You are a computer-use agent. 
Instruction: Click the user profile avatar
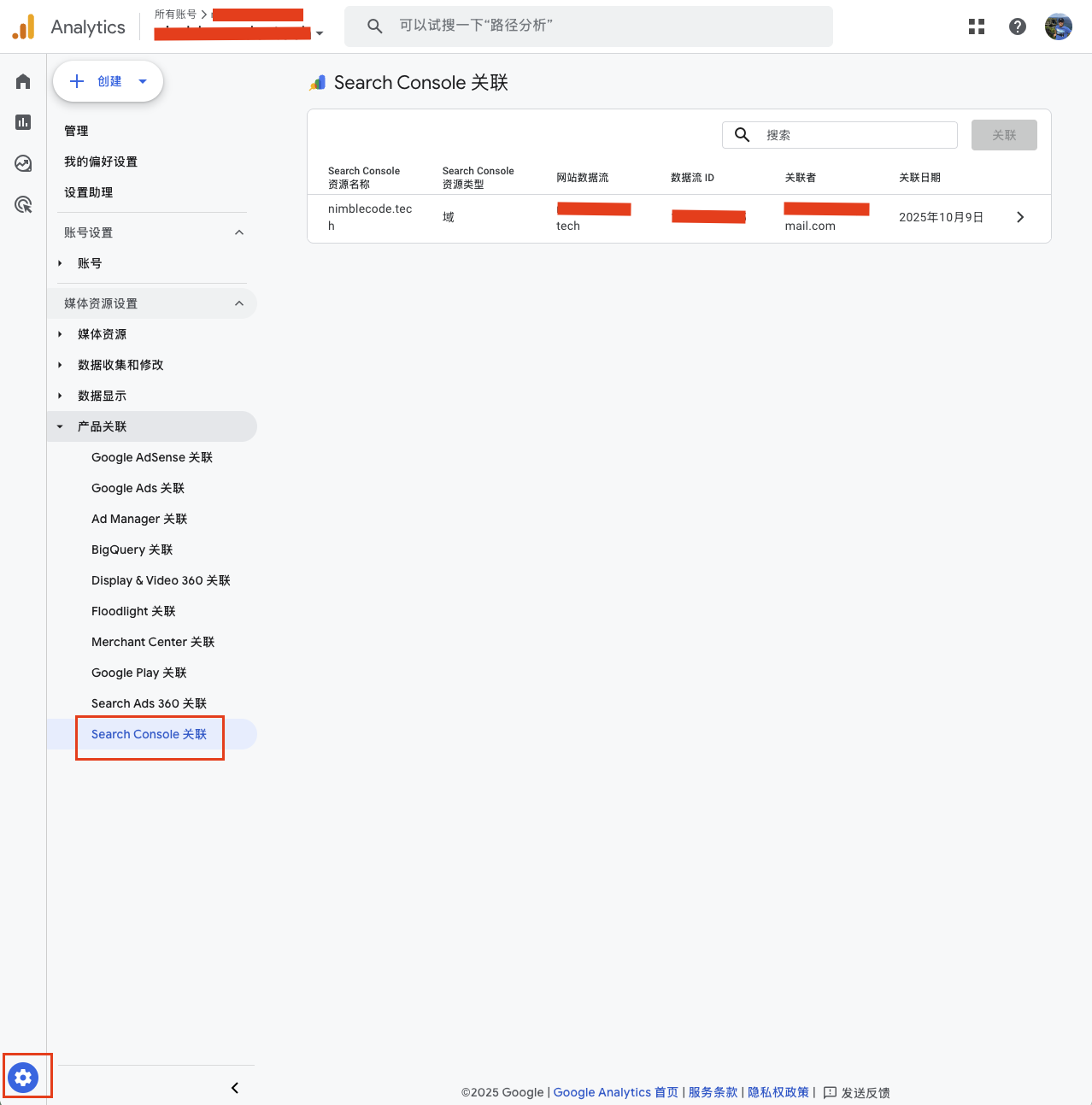1058,26
